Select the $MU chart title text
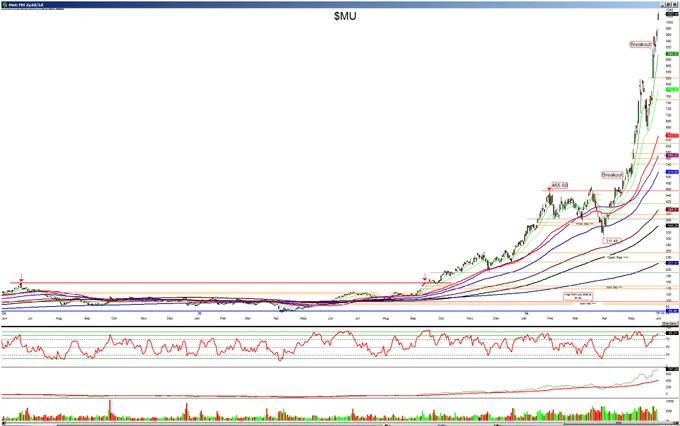 click(x=345, y=16)
